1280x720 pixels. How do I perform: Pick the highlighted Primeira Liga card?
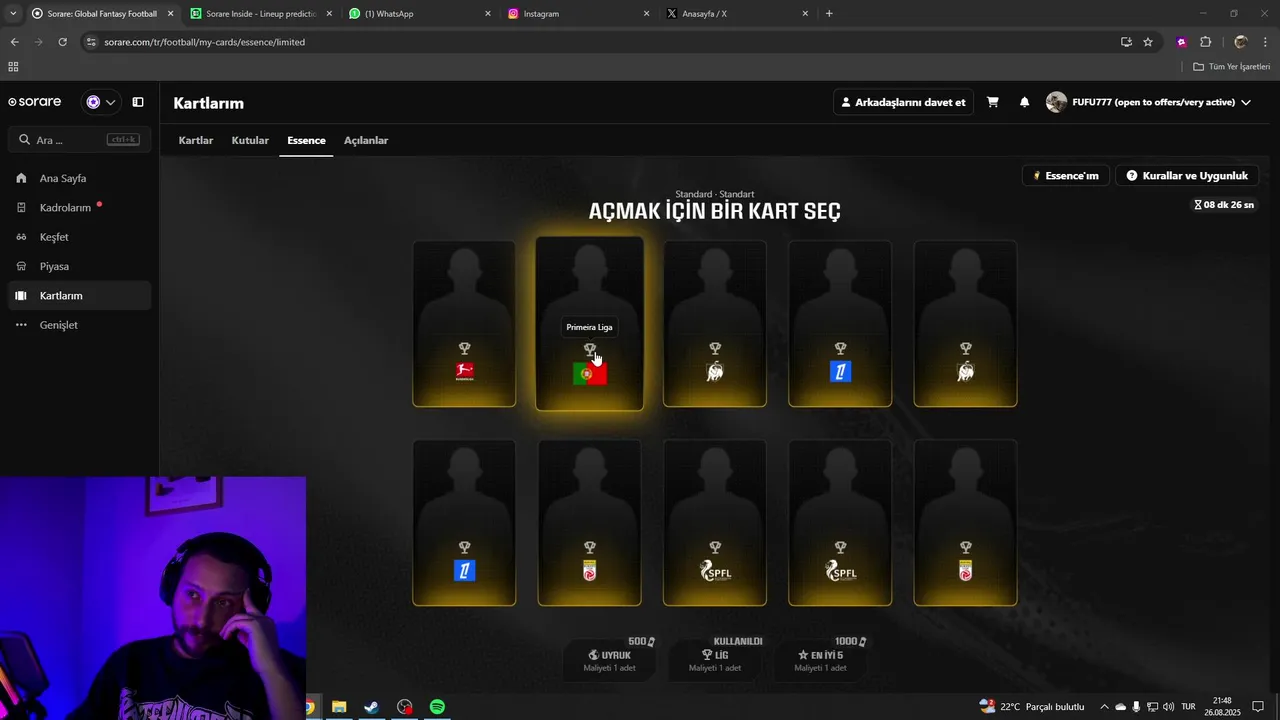point(589,324)
